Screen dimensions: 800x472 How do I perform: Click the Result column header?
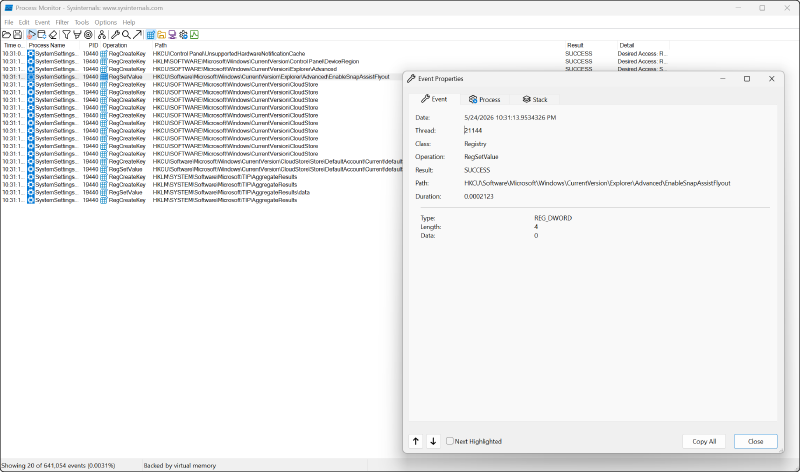coord(590,45)
